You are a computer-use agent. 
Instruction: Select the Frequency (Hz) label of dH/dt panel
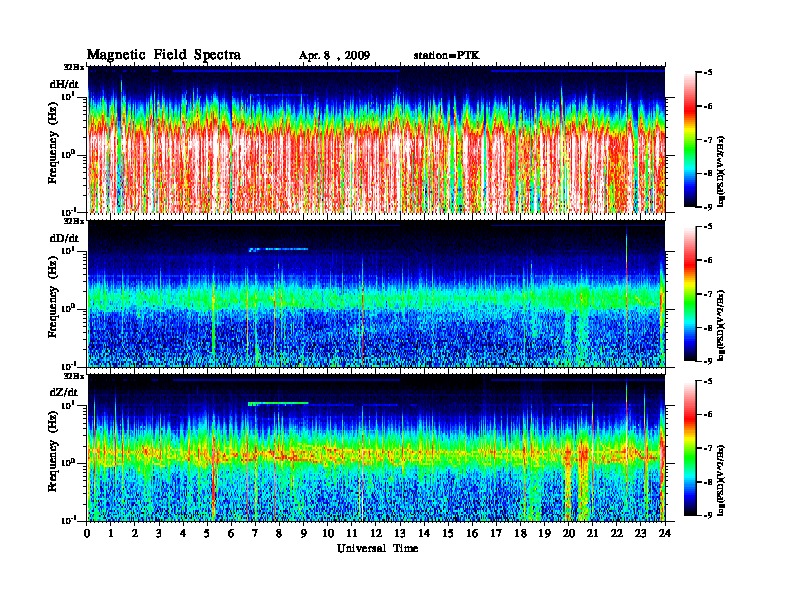[x=53, y=144]
